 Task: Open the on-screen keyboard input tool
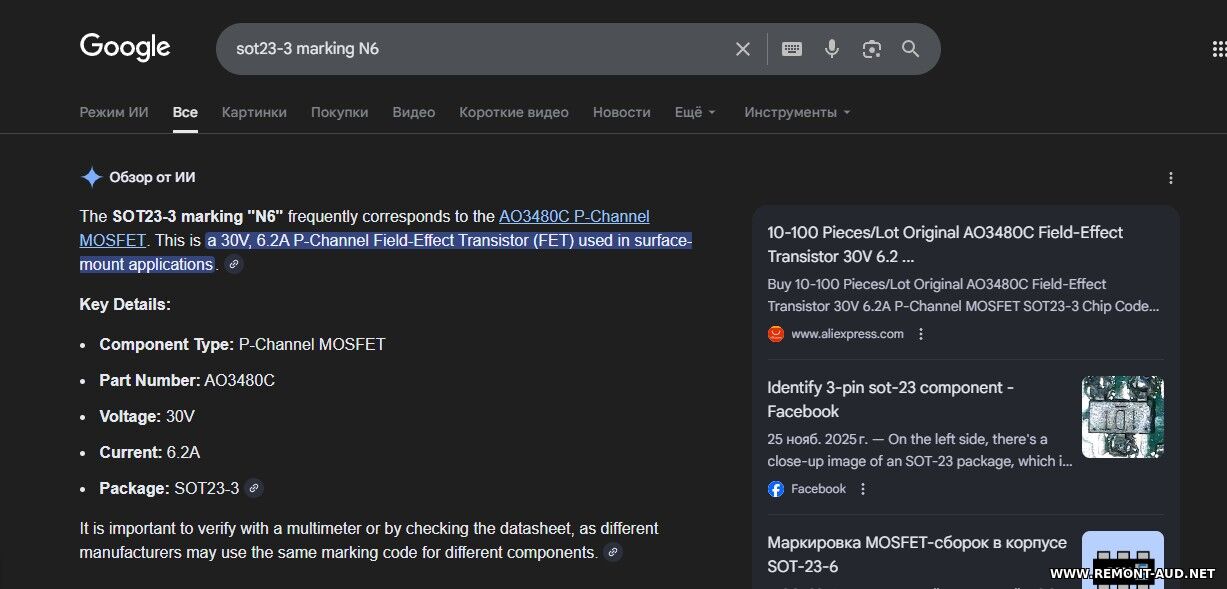click(x=792, y=49)
